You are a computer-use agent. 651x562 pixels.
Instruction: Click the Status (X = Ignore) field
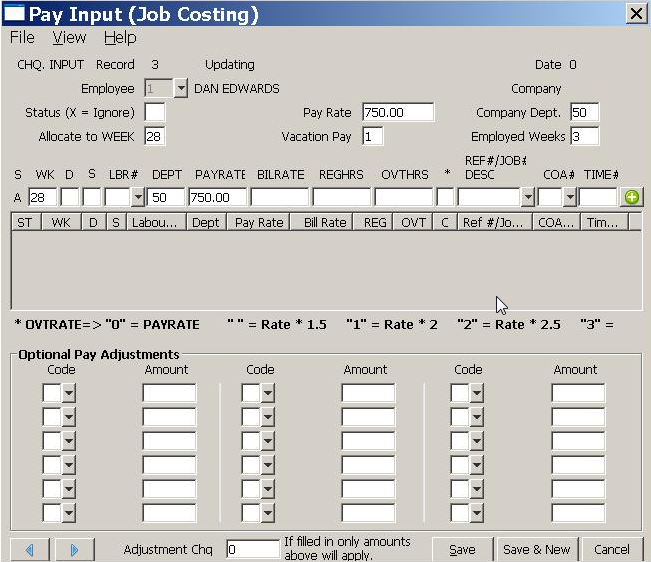(154, 112)
